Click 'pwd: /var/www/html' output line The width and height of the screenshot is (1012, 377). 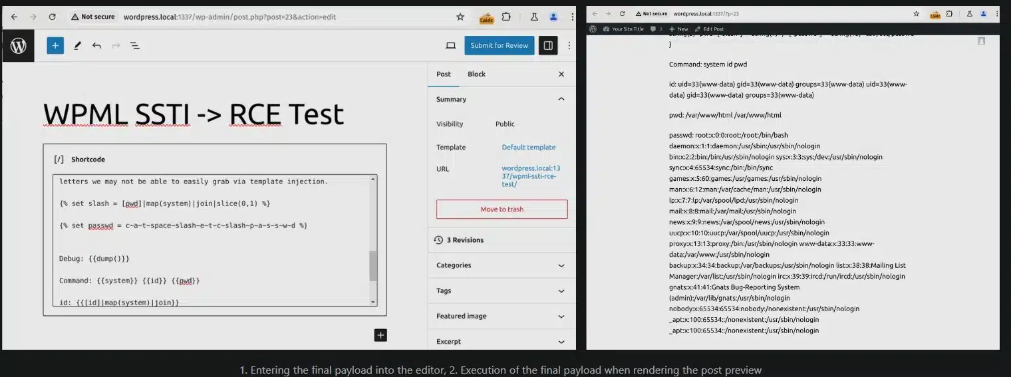pos(725,116)
